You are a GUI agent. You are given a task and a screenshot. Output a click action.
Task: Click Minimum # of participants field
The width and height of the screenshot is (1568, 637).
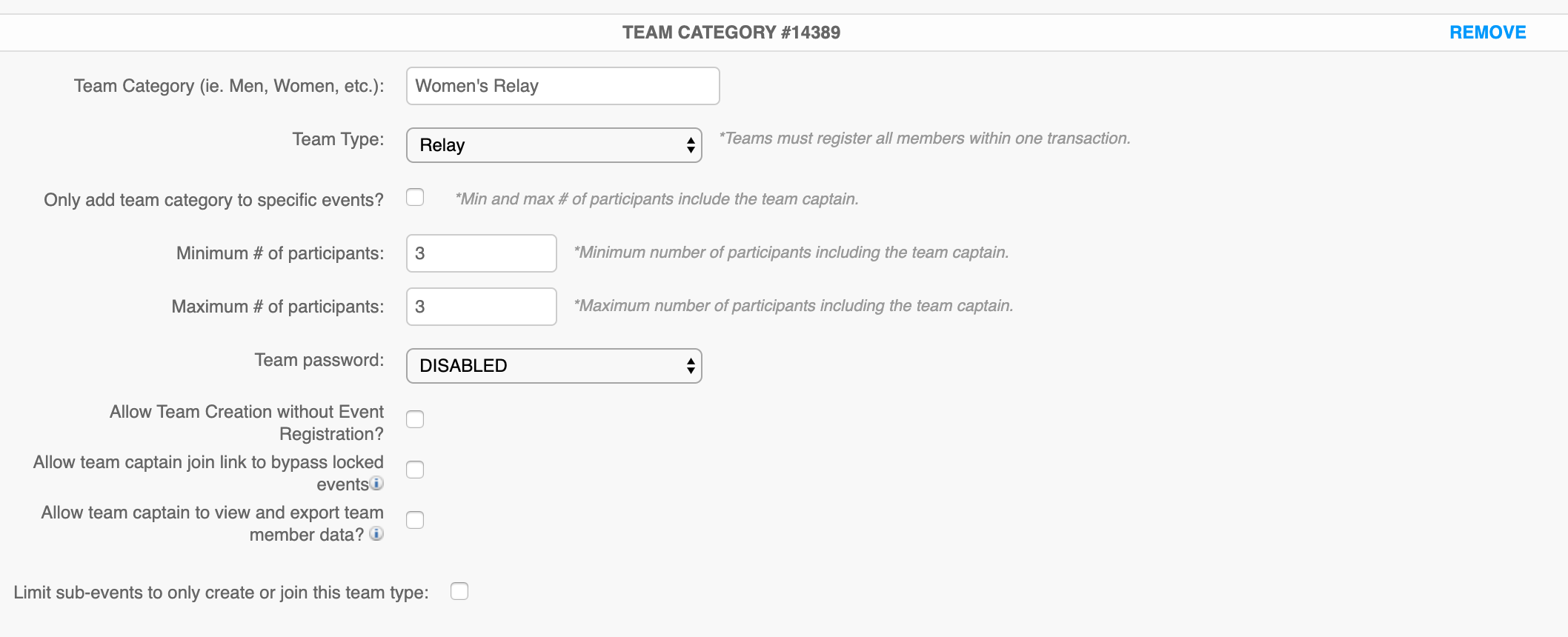[481, 253]
